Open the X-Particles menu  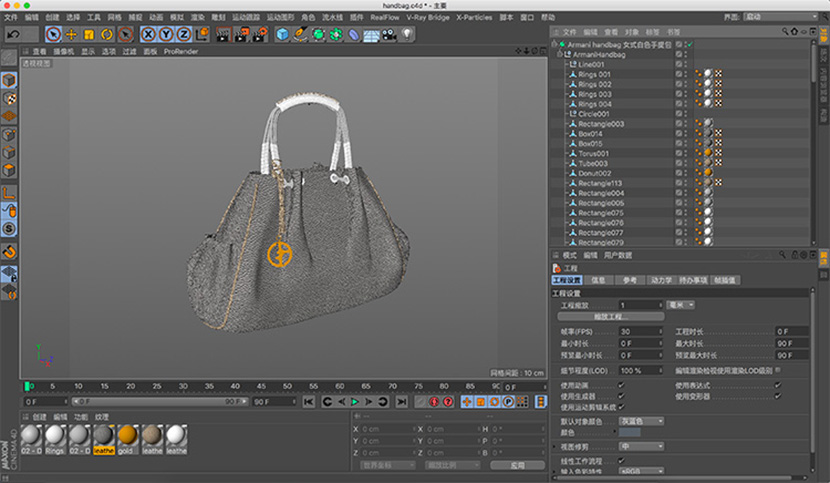(474, 17)
